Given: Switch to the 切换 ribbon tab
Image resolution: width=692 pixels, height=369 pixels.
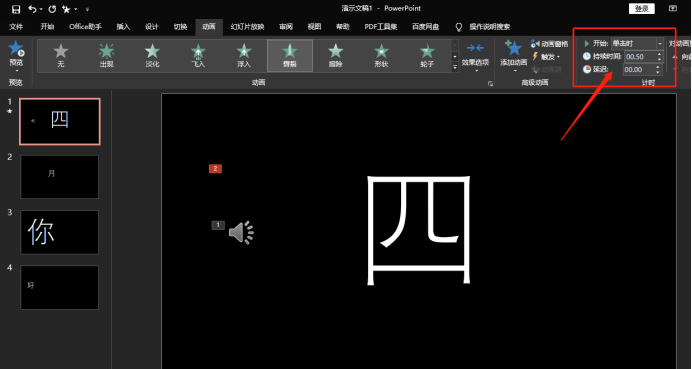Looking at the screenshot, I should click(180, 27).
